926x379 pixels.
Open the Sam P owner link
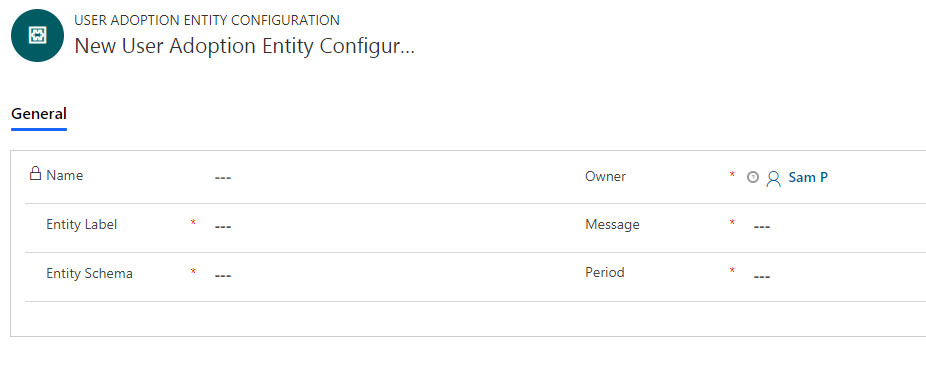point(808,177)
